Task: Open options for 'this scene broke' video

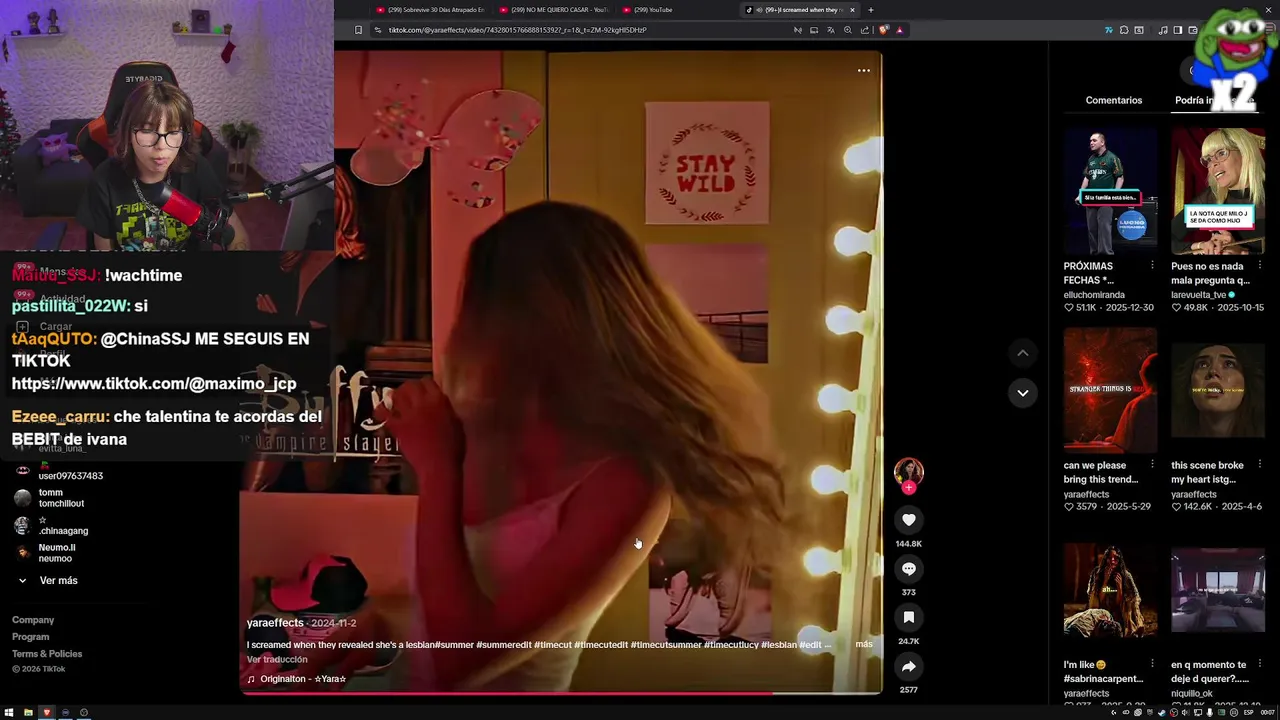Action: pyautogui.click(x=1259, y=465)
